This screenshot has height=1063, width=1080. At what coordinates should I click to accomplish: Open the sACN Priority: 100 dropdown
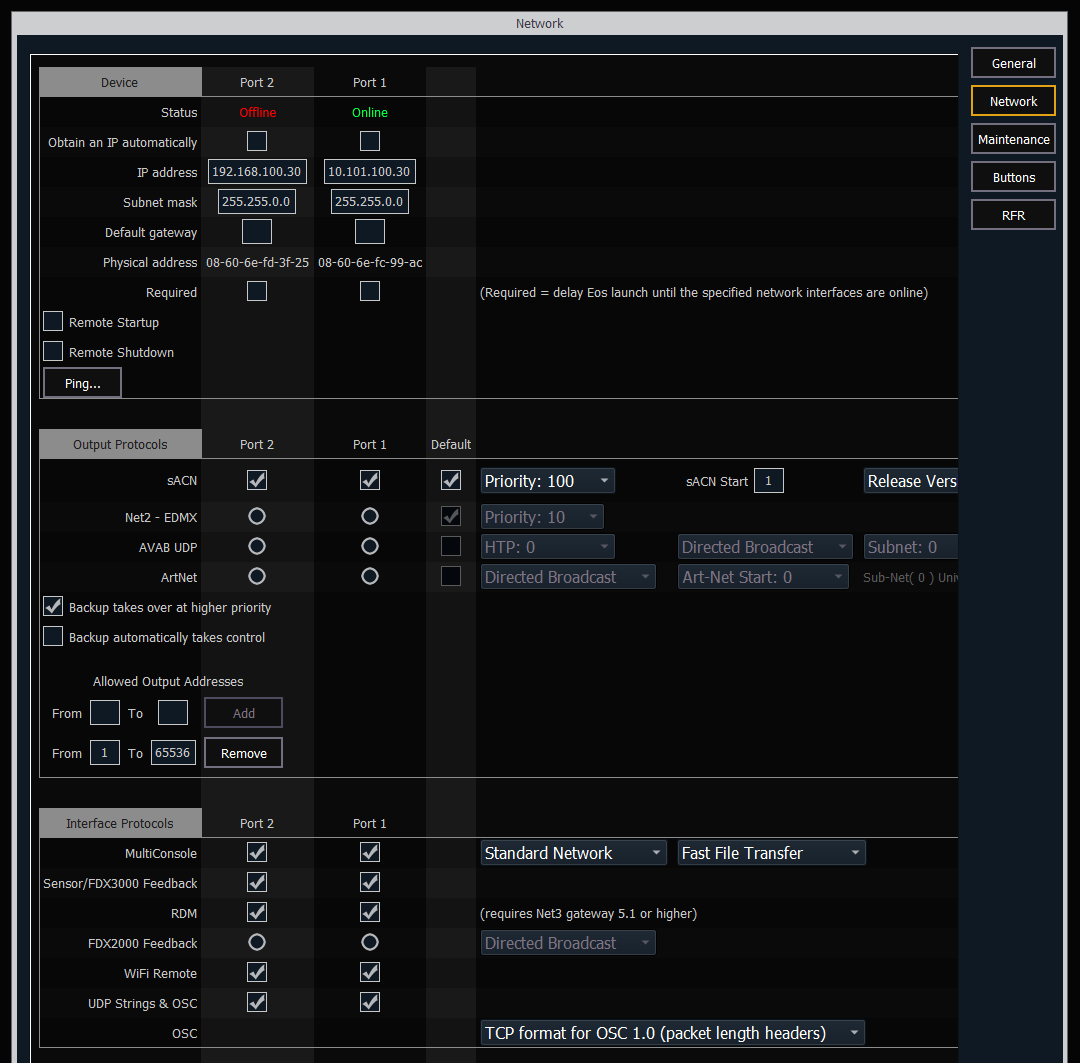[547, 480]
